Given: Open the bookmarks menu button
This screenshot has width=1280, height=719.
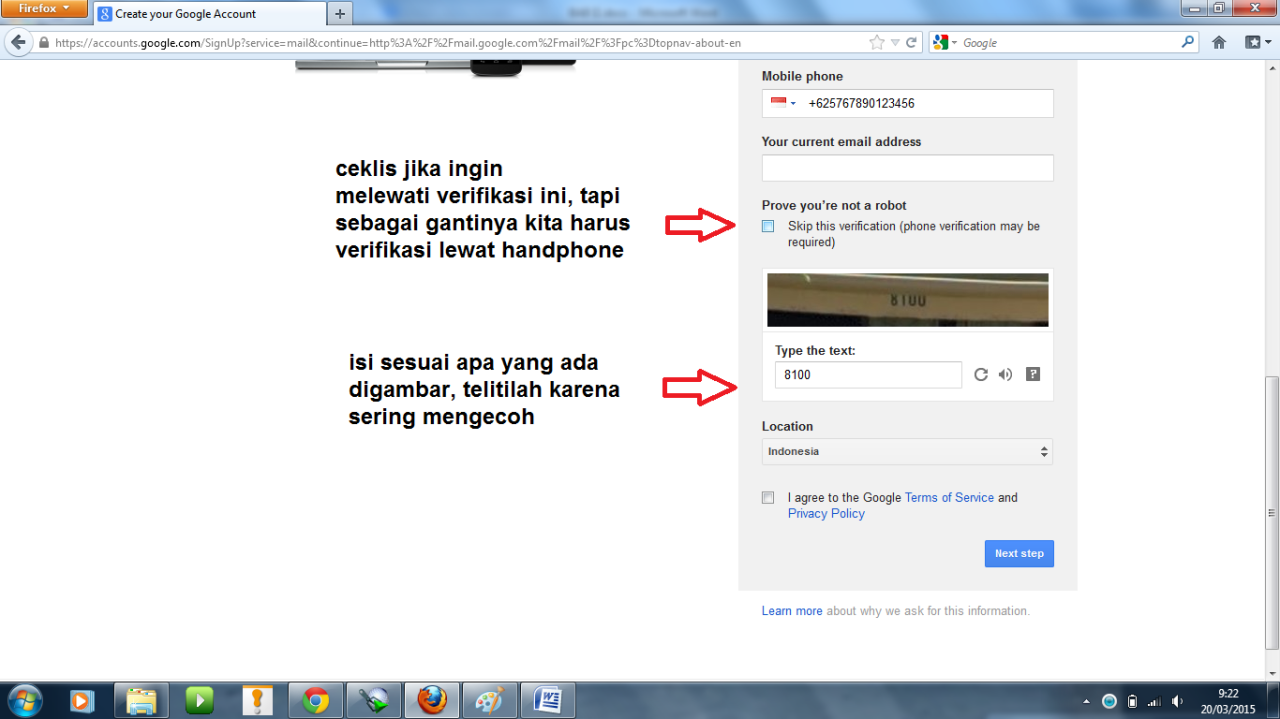Looking at the screenshot, I should [x=1257, y=43].
